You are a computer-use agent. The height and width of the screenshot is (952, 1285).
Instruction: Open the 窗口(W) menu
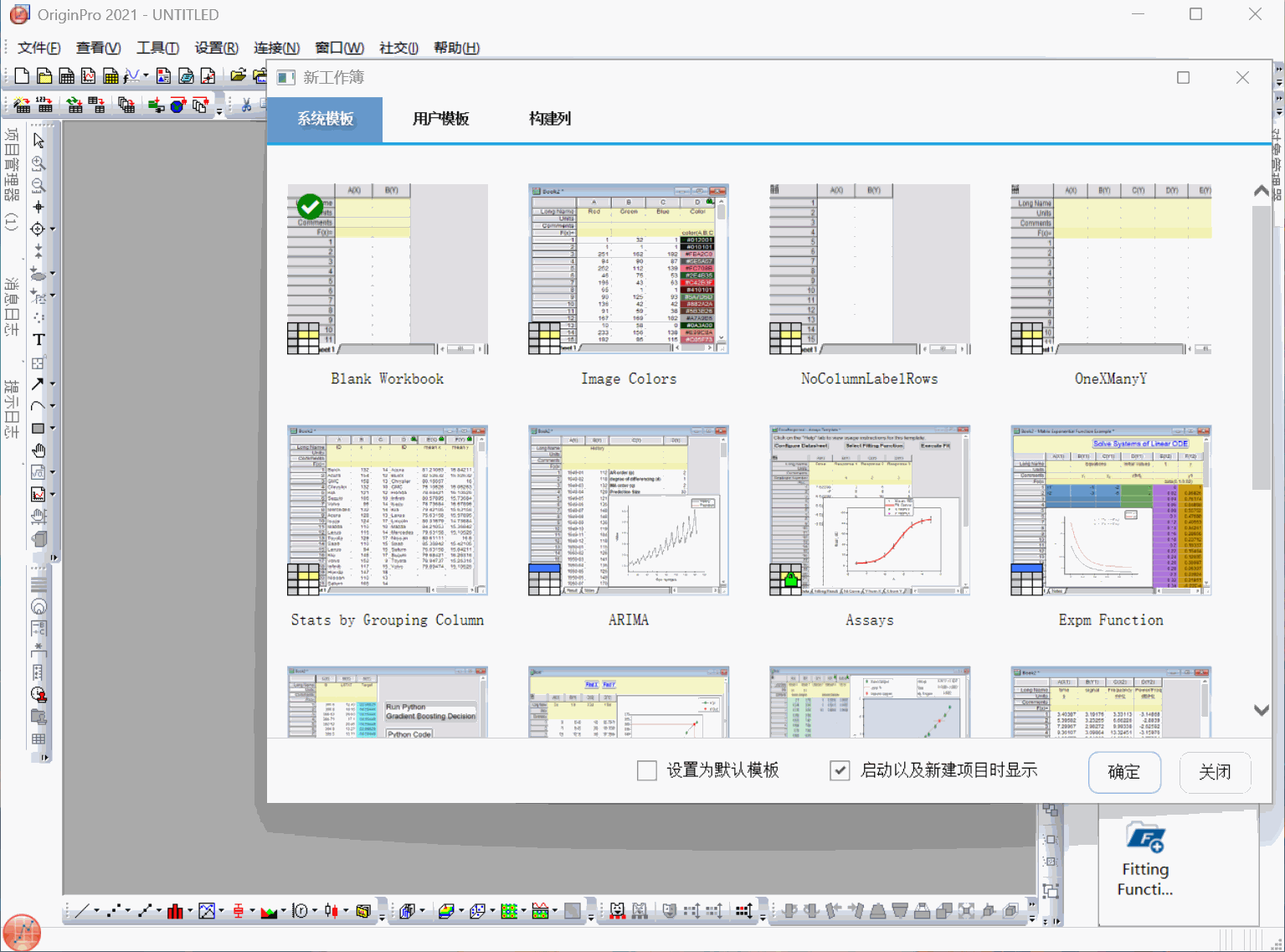click(x=339, y=48)
